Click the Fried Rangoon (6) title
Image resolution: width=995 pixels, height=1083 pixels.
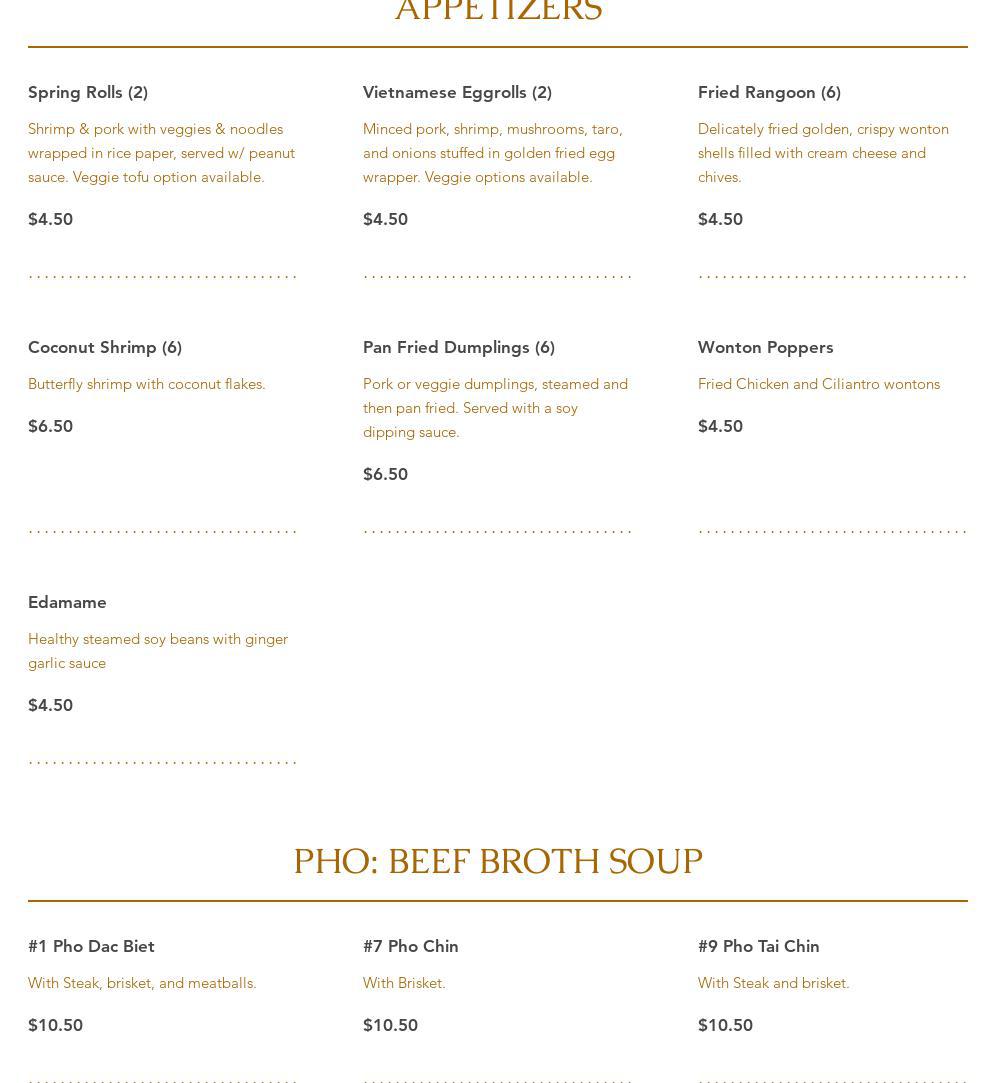tap(769, 92)
